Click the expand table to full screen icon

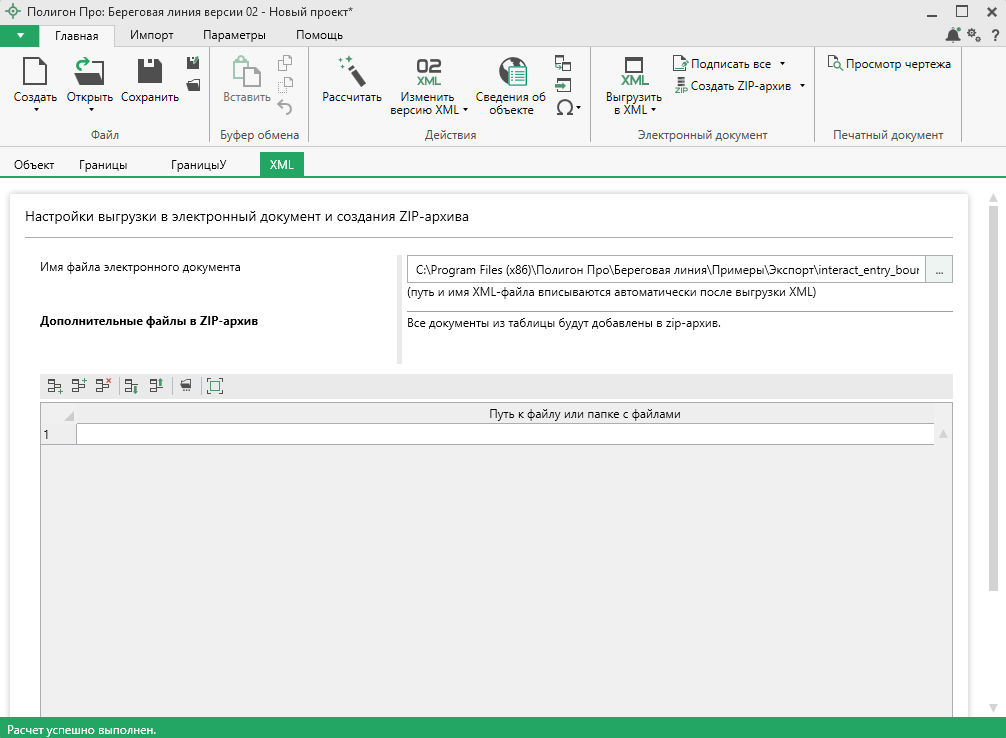pyautogui.click(x=214, y=385)
